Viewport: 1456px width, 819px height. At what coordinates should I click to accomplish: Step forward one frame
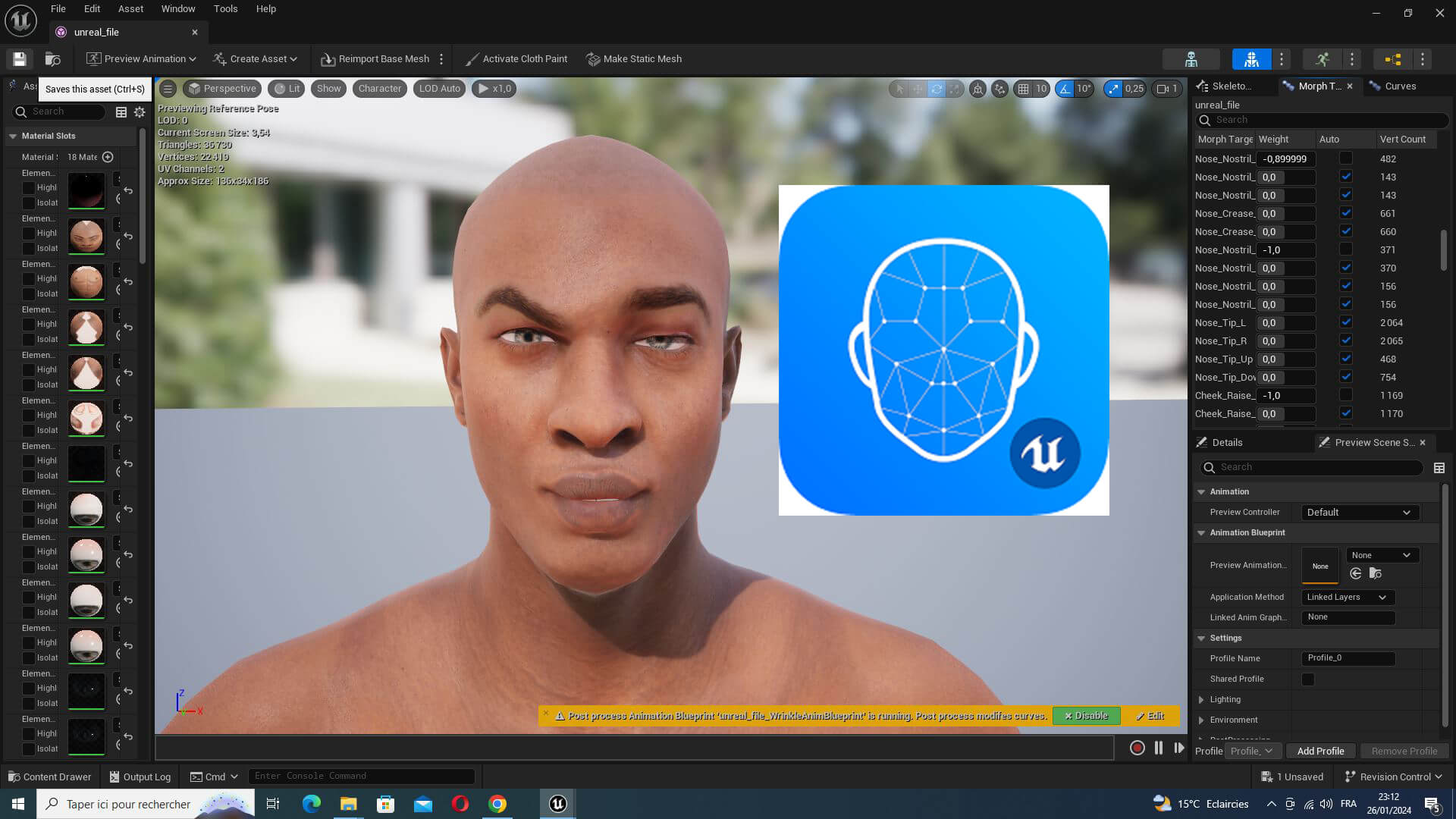1179,748
